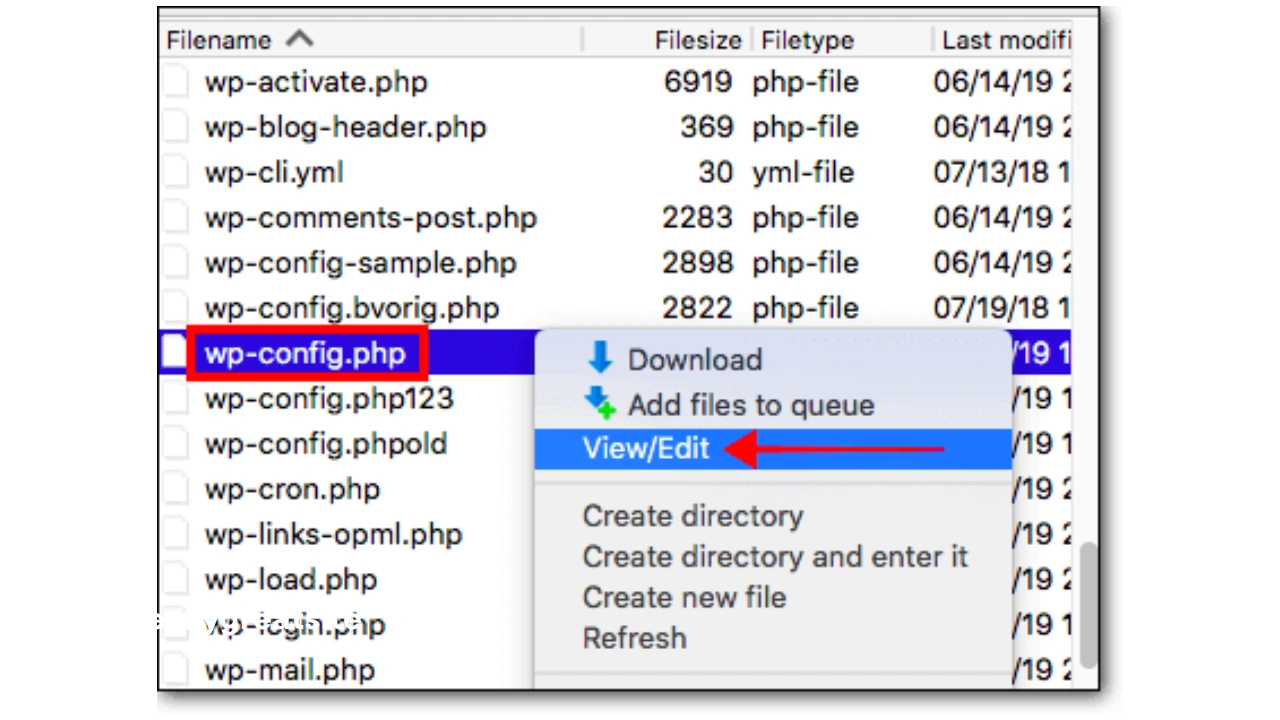
Task: Select the wp-links-opml.php file
Action: [334, 534]
